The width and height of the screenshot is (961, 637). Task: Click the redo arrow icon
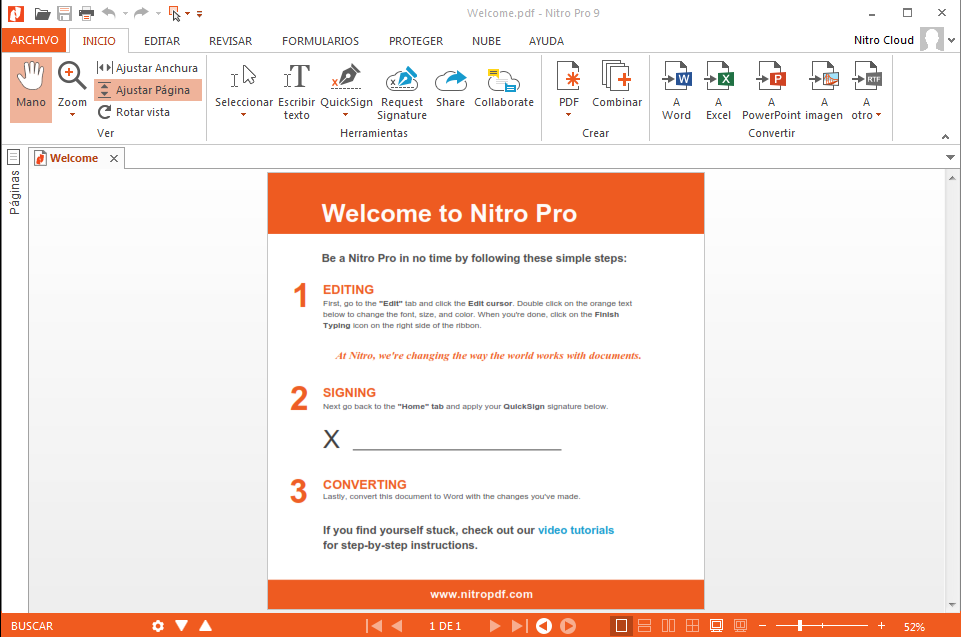coord(142,13)
